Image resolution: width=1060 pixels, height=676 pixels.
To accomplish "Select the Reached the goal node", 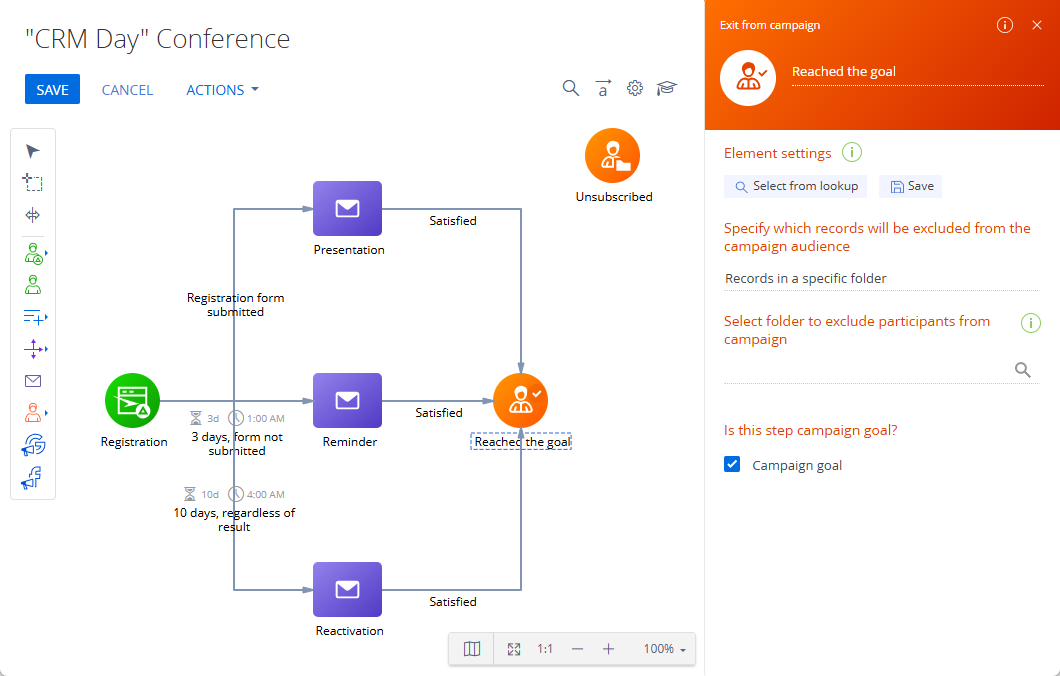I will (x=521, y=401).
